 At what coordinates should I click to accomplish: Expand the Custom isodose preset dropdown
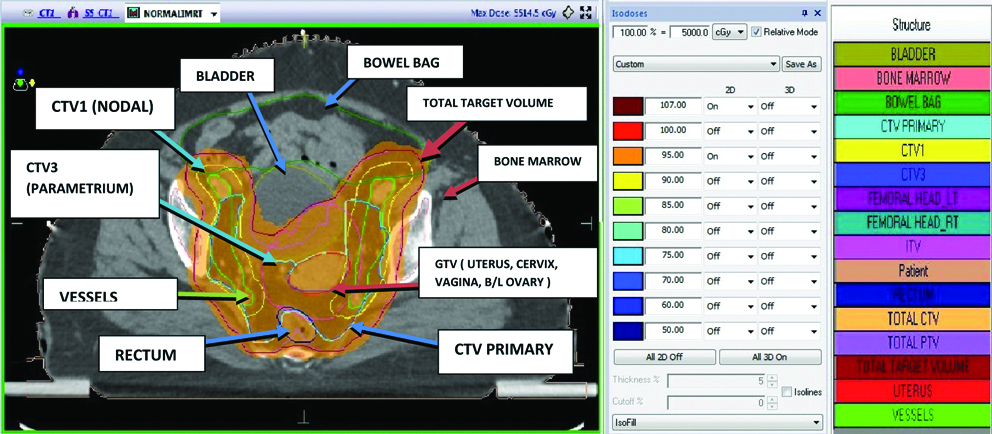[772, 63]
